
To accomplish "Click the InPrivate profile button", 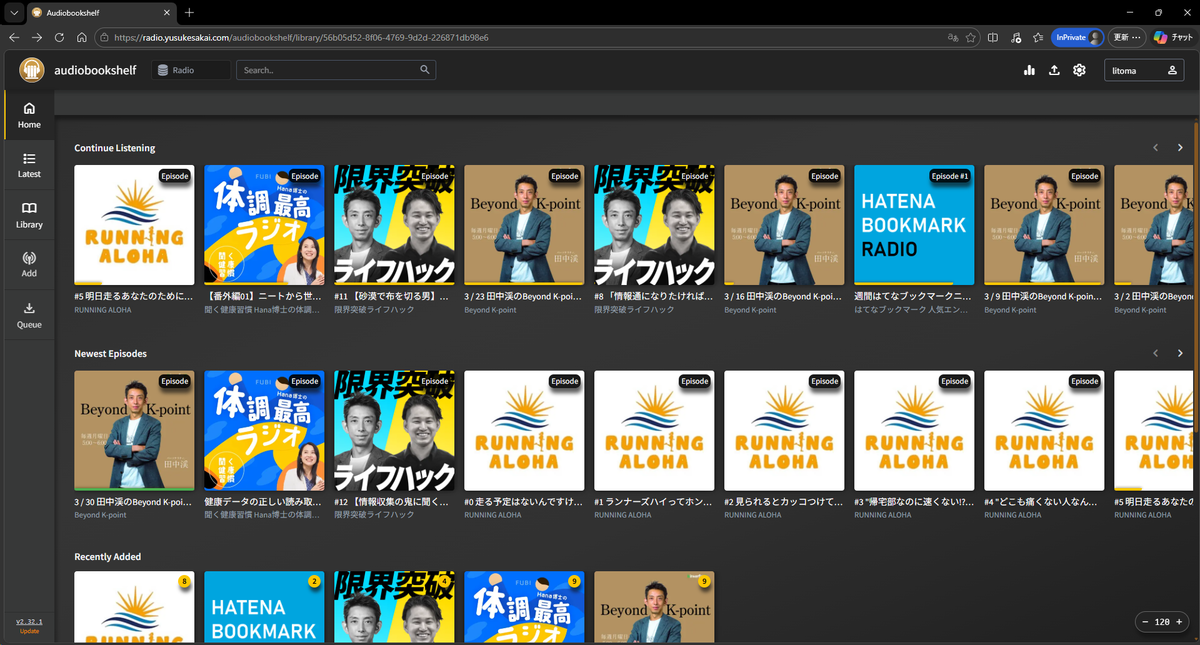I will (1077, 37).
